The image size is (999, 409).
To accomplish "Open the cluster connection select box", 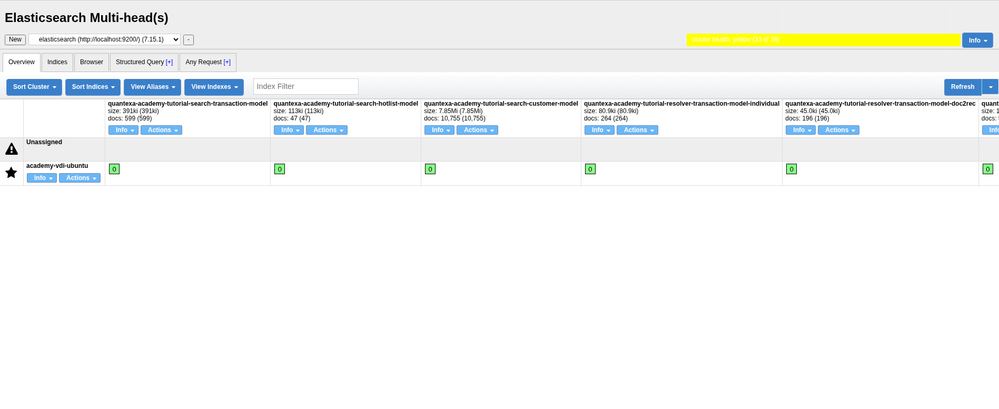I will tap(105, 39).
